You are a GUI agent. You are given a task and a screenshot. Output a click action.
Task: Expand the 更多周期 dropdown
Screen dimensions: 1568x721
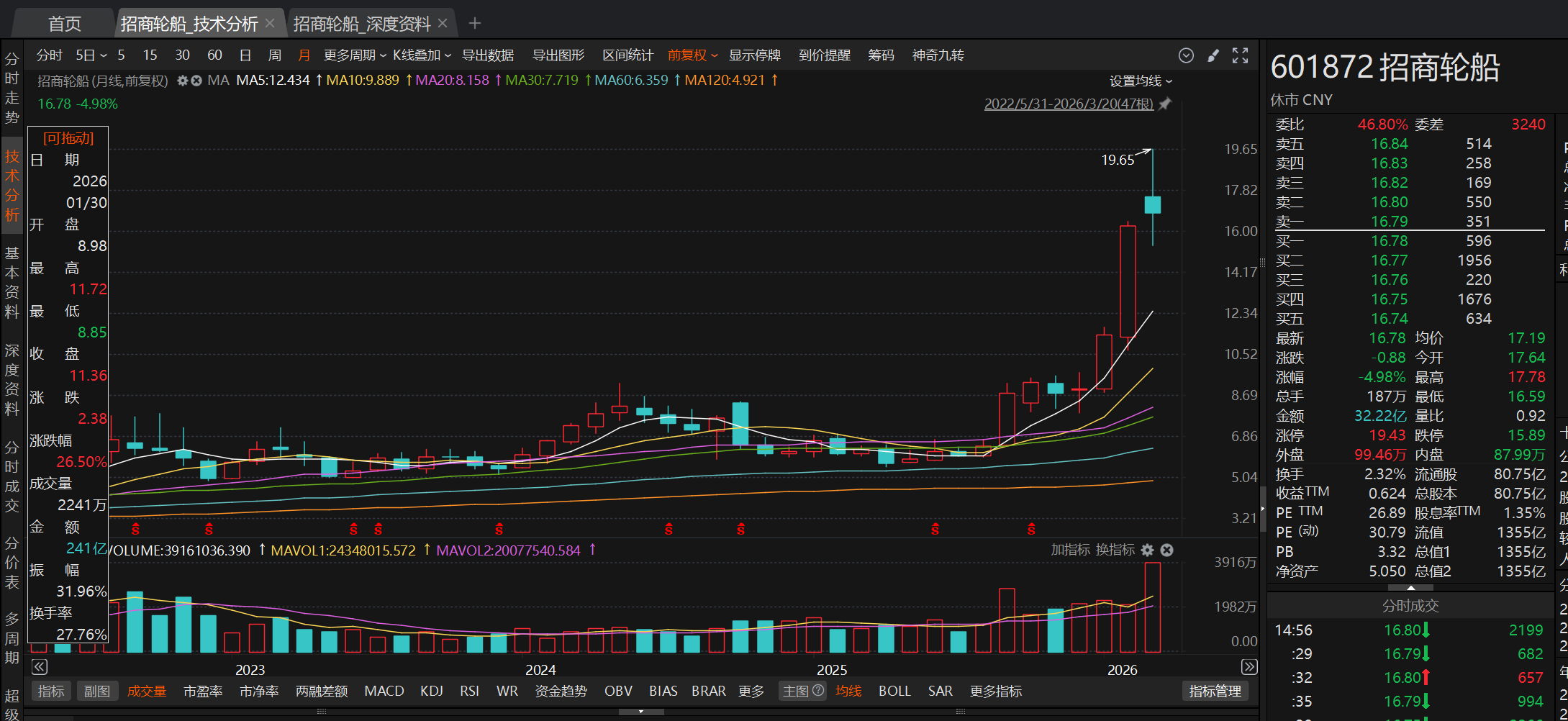[x=354, y=55]
